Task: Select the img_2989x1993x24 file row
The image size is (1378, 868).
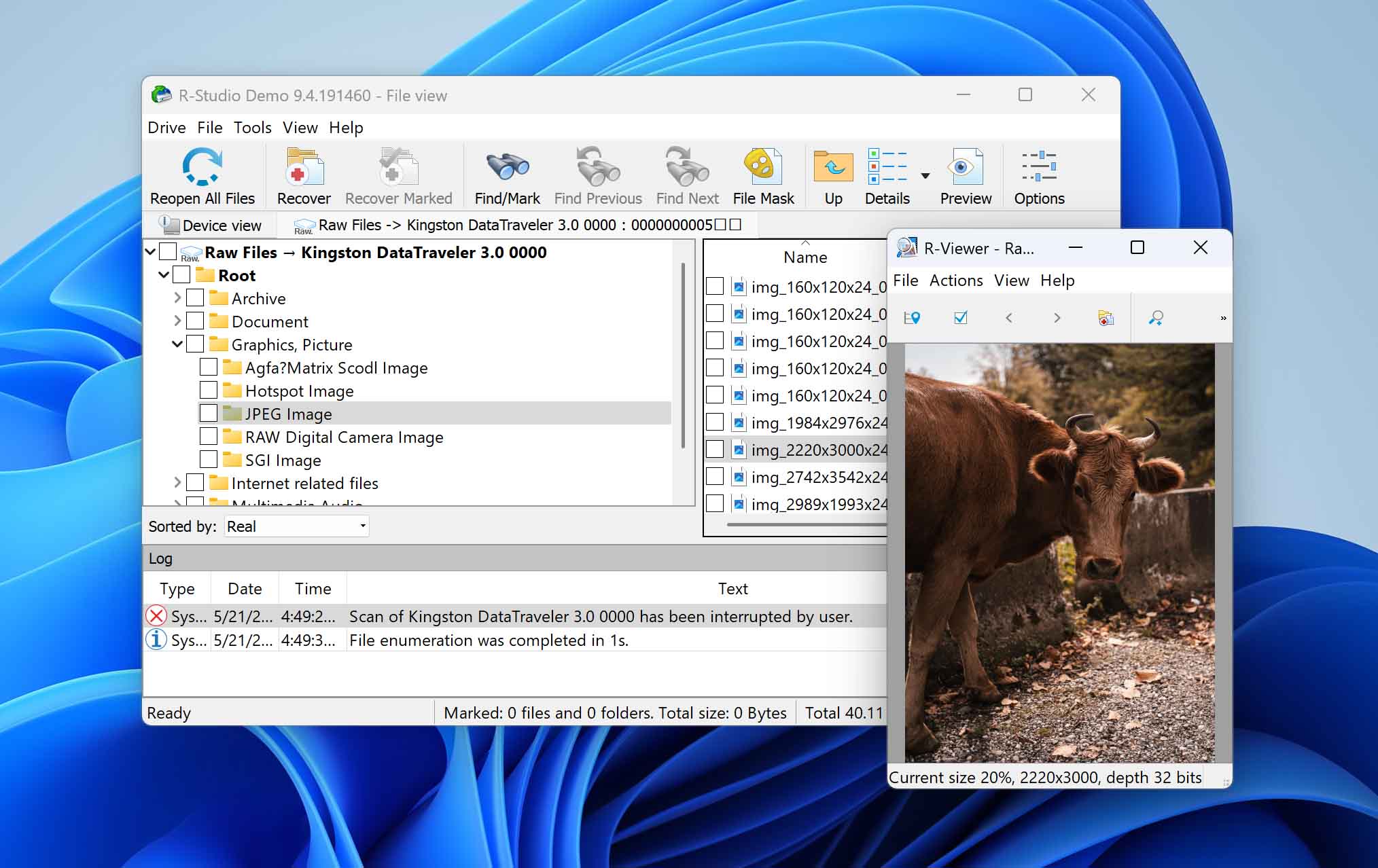Action: pyautogui.click(x=796, y=504)
